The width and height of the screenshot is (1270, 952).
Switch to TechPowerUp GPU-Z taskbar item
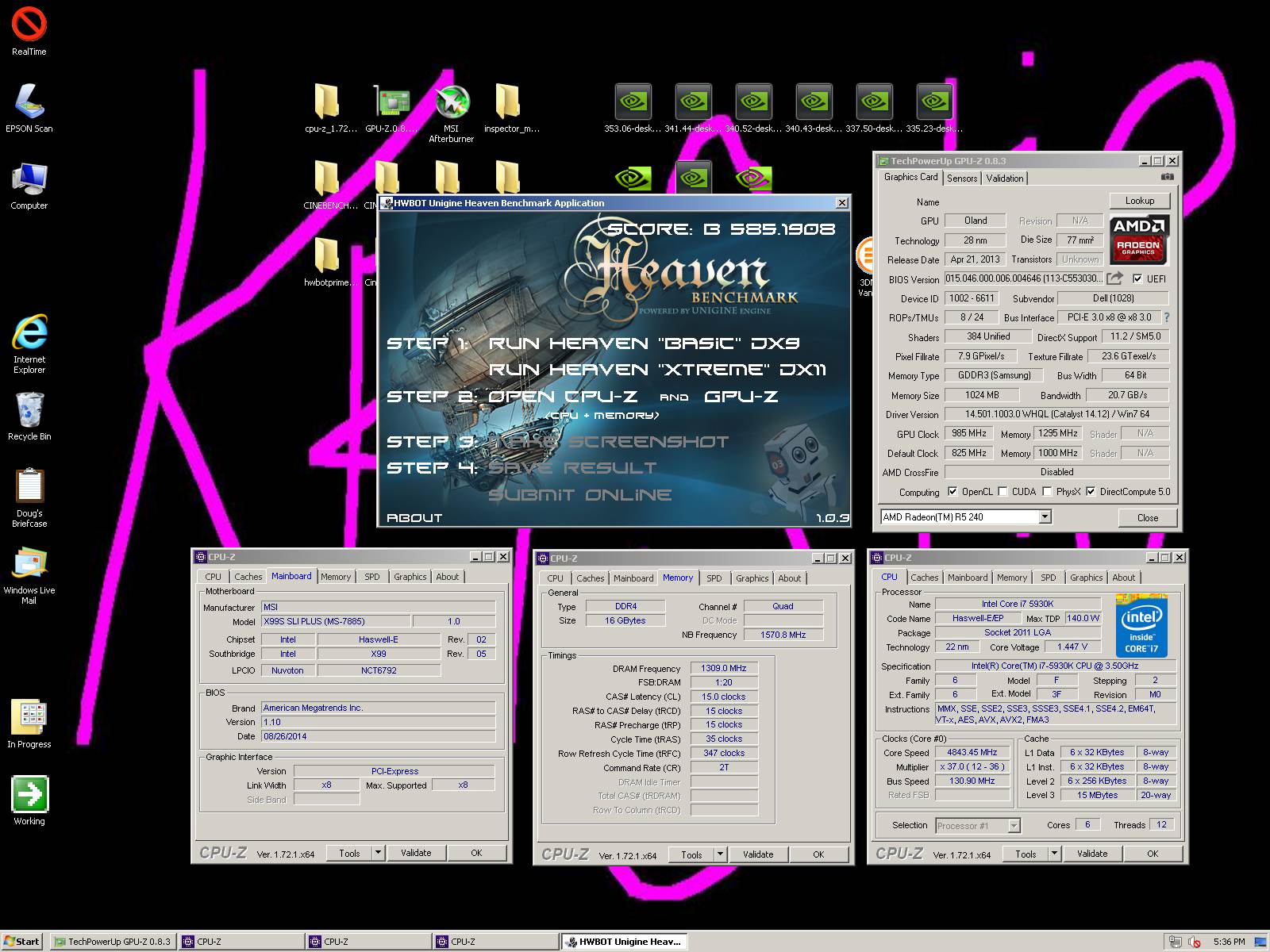coord(112,942)
